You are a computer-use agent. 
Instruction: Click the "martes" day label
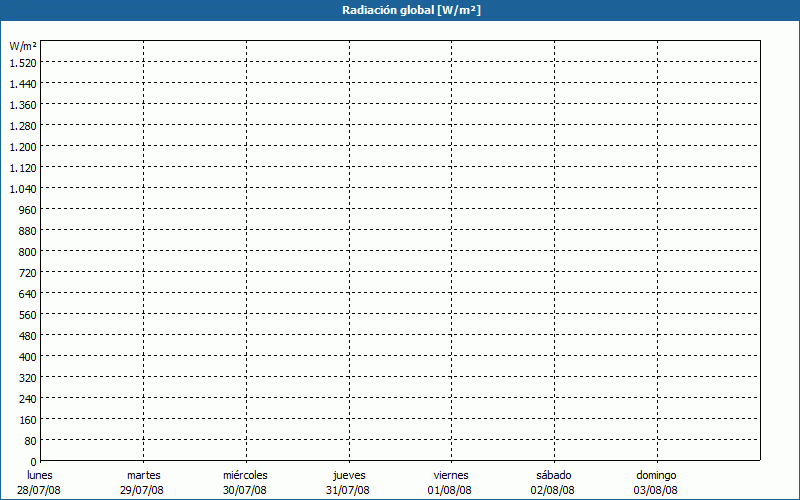[143, 475]
